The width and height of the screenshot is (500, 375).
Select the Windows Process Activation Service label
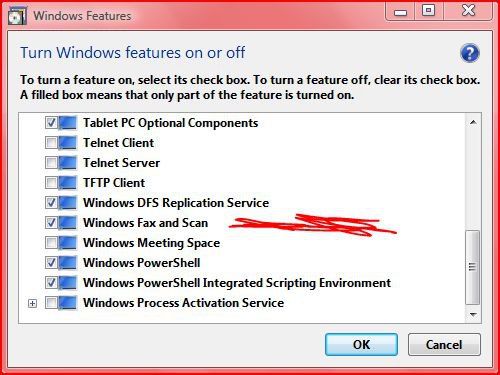click(184, 303)
